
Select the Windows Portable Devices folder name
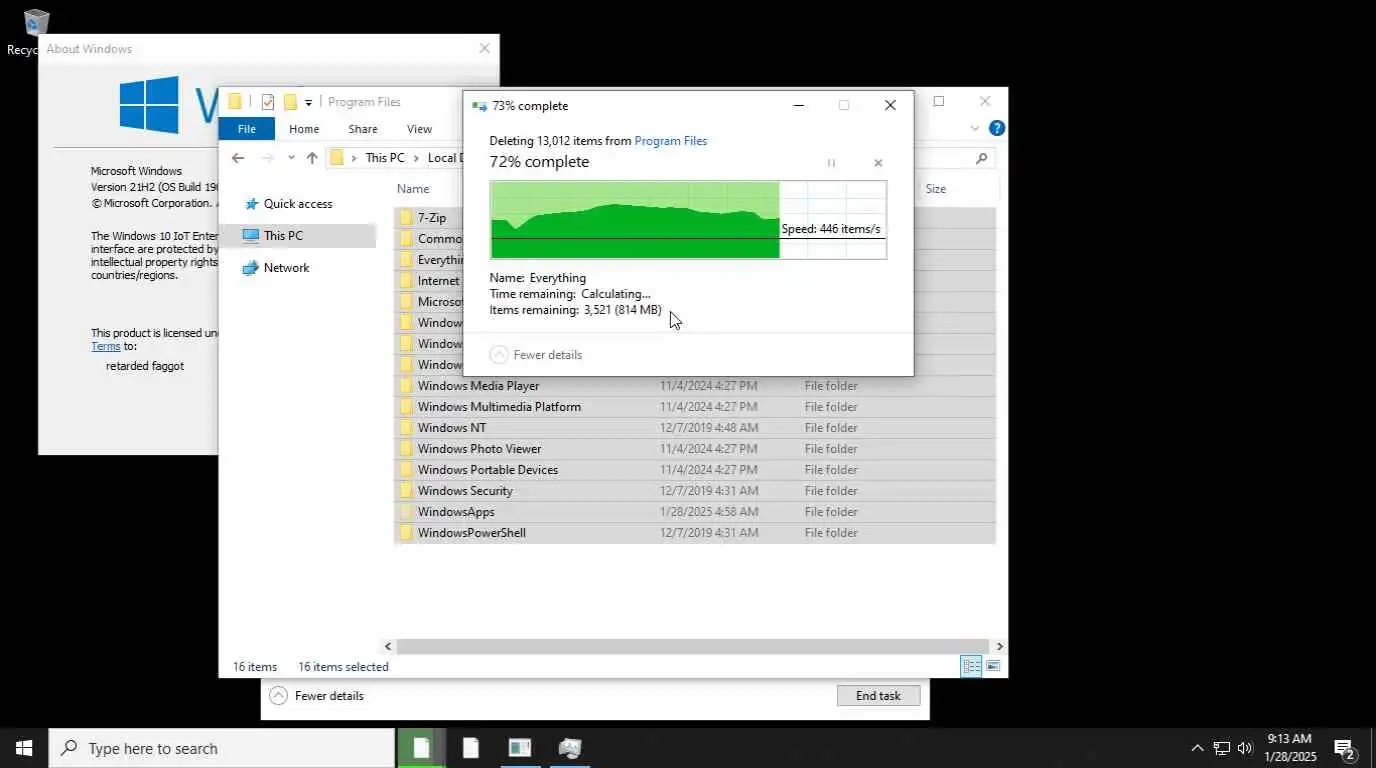pos(488,470)
